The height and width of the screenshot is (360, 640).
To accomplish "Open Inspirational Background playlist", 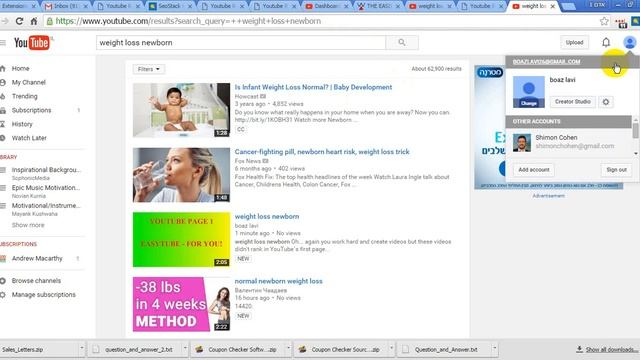I will point(46,170).
